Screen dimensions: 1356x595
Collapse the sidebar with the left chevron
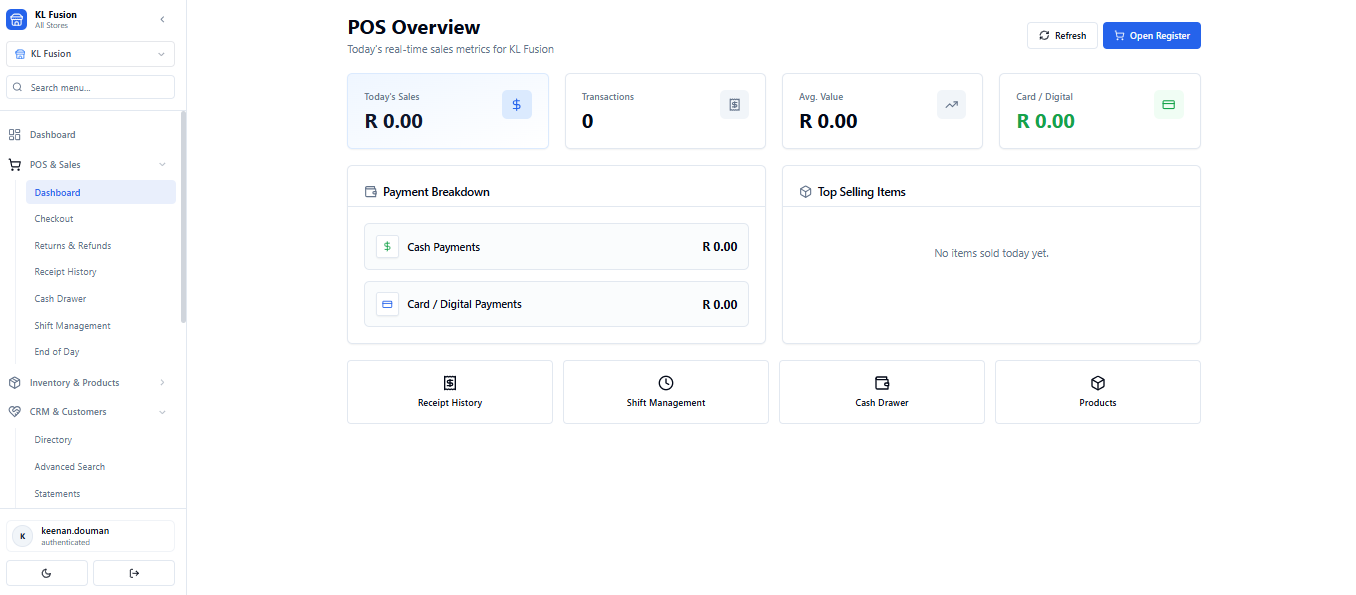163,19
